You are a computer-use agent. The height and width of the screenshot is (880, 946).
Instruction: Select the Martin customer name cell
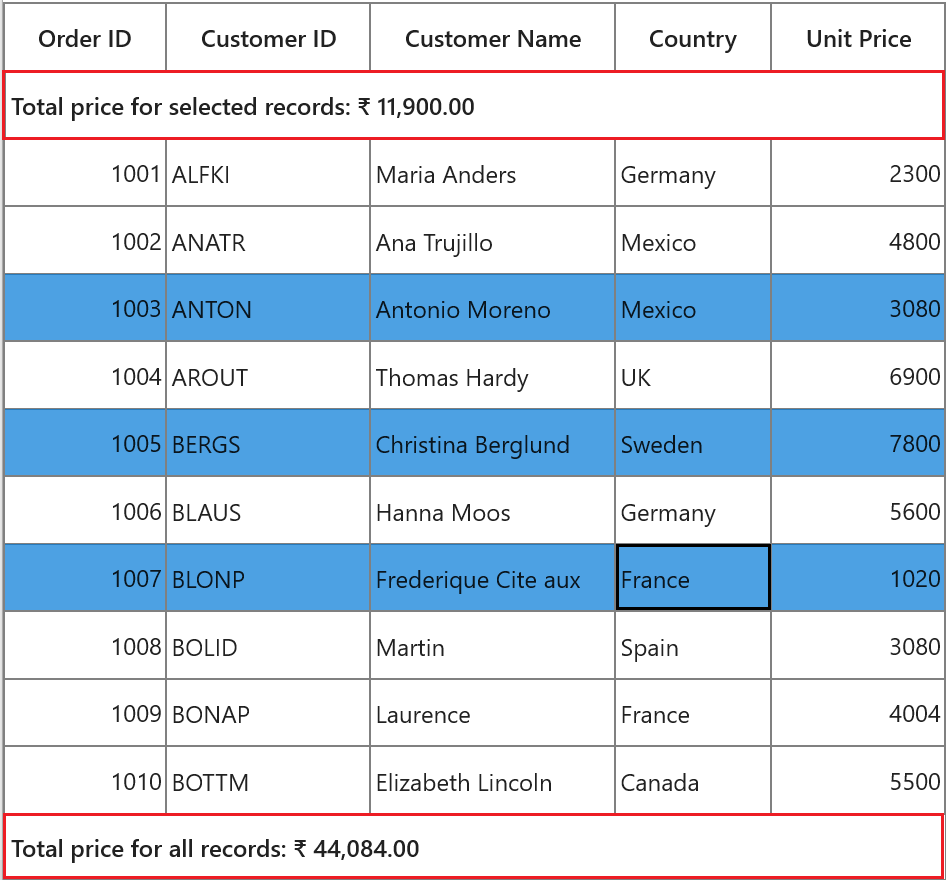point(492,645)
